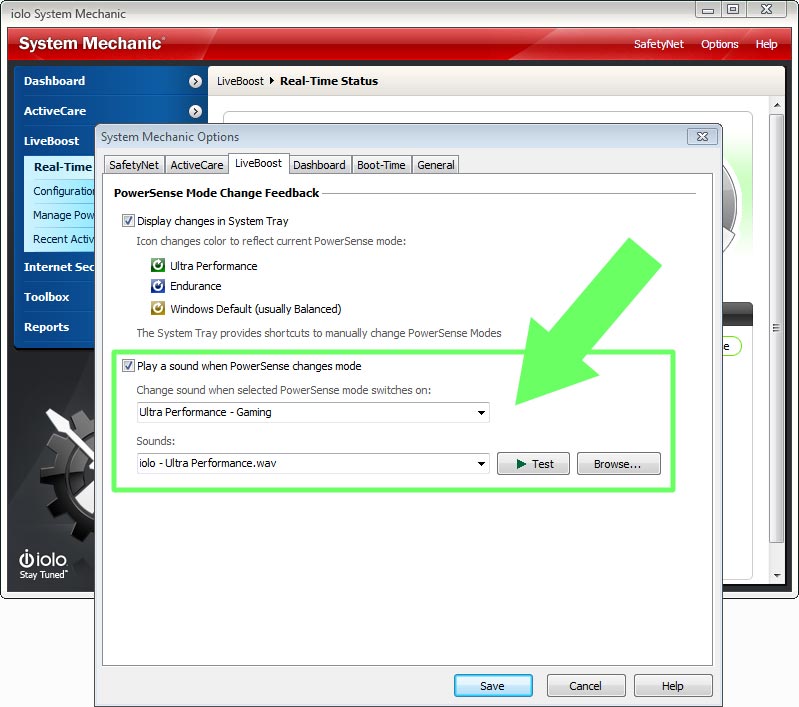Open Options in the main window header
Image resolution: width=799 pixels, height=707 pixels.
[720, 44]
